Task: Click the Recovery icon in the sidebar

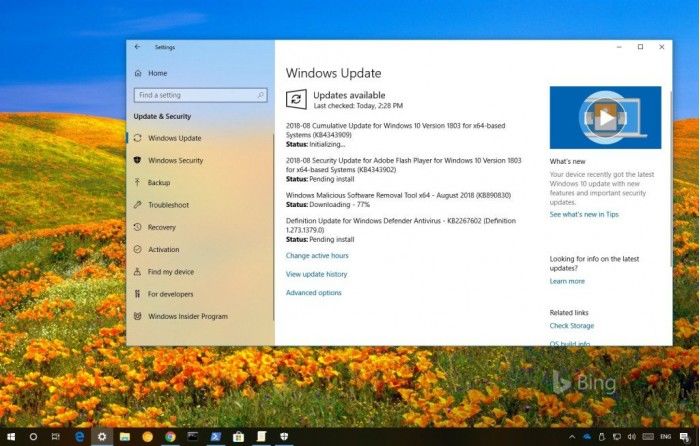Action: pyautogui.click(x=137, y=227)
